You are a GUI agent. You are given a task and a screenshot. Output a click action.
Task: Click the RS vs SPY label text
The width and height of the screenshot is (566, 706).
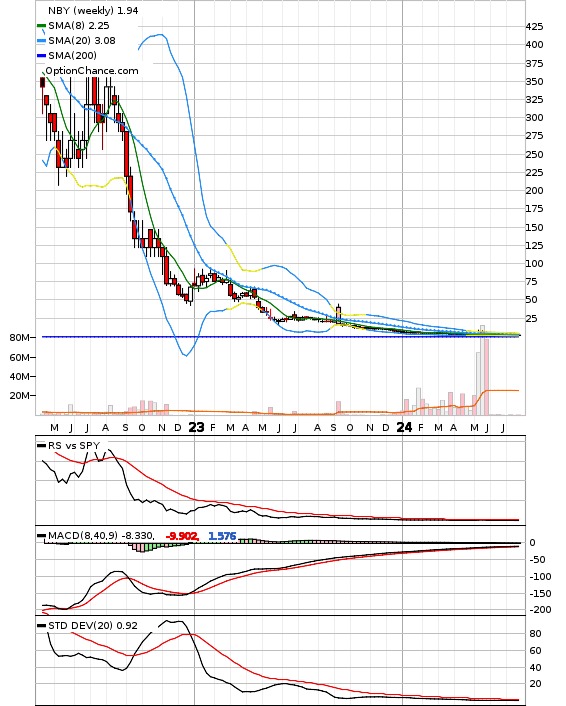pos(74,445)
